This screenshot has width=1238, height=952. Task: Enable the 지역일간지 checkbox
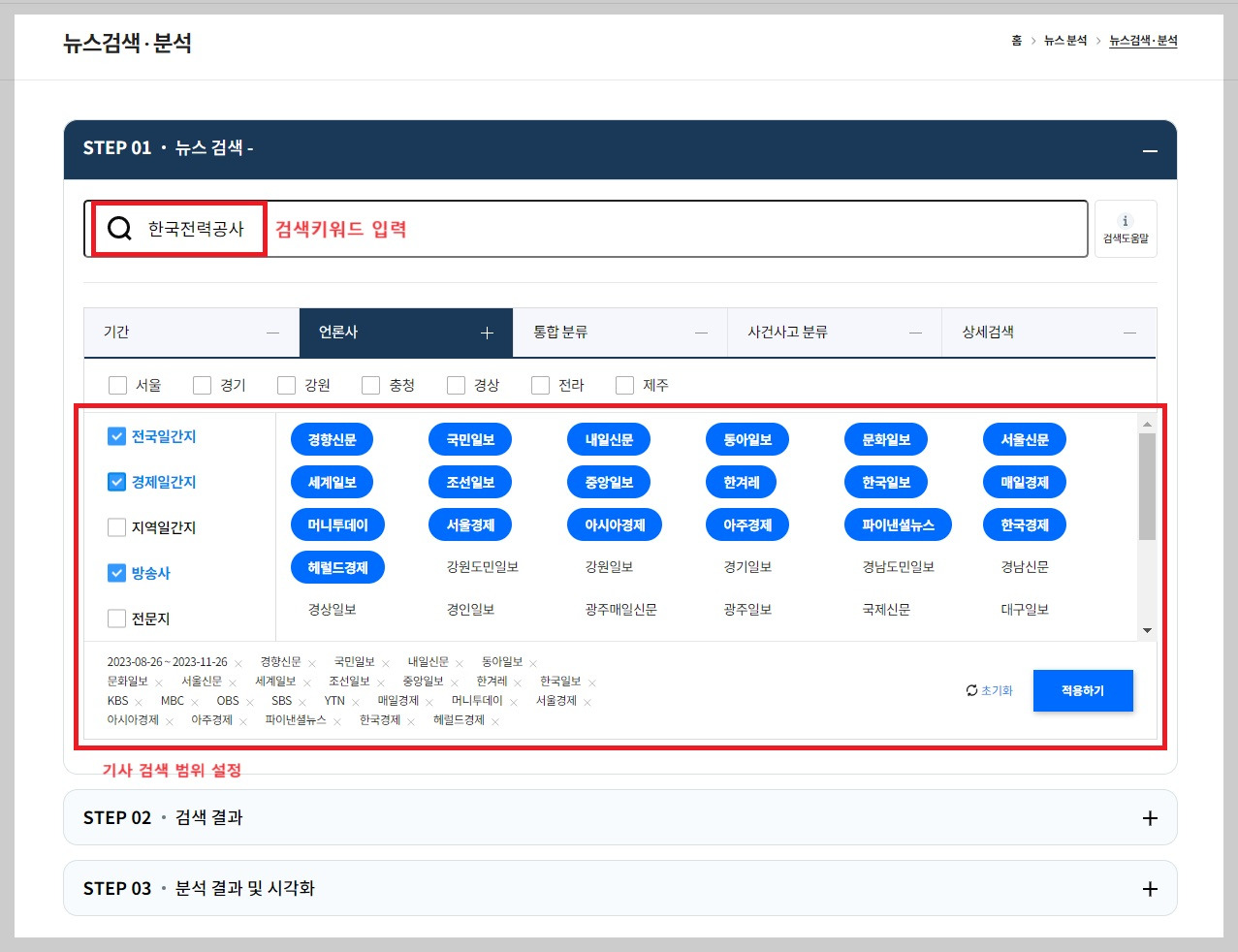tap(116, 527)
